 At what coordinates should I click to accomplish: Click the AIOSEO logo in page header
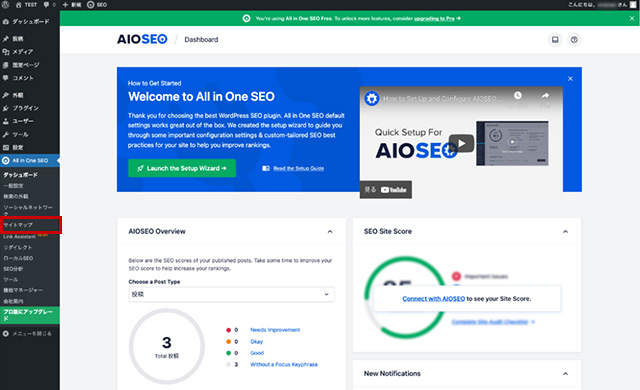click(142, 39)
